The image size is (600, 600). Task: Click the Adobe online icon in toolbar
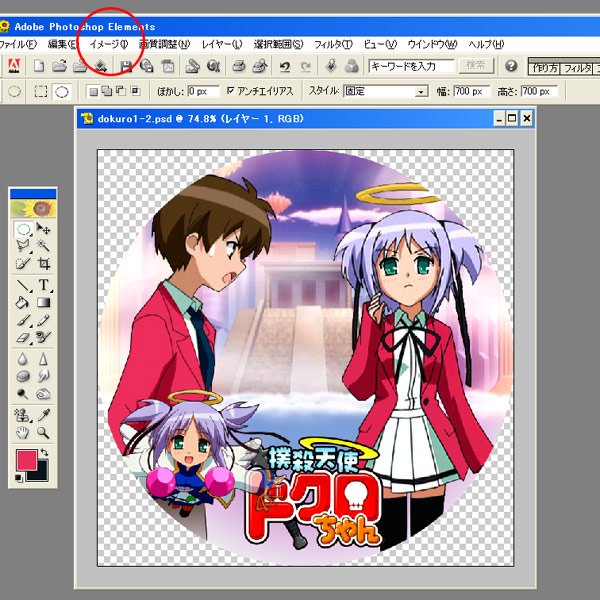point(14,66)
